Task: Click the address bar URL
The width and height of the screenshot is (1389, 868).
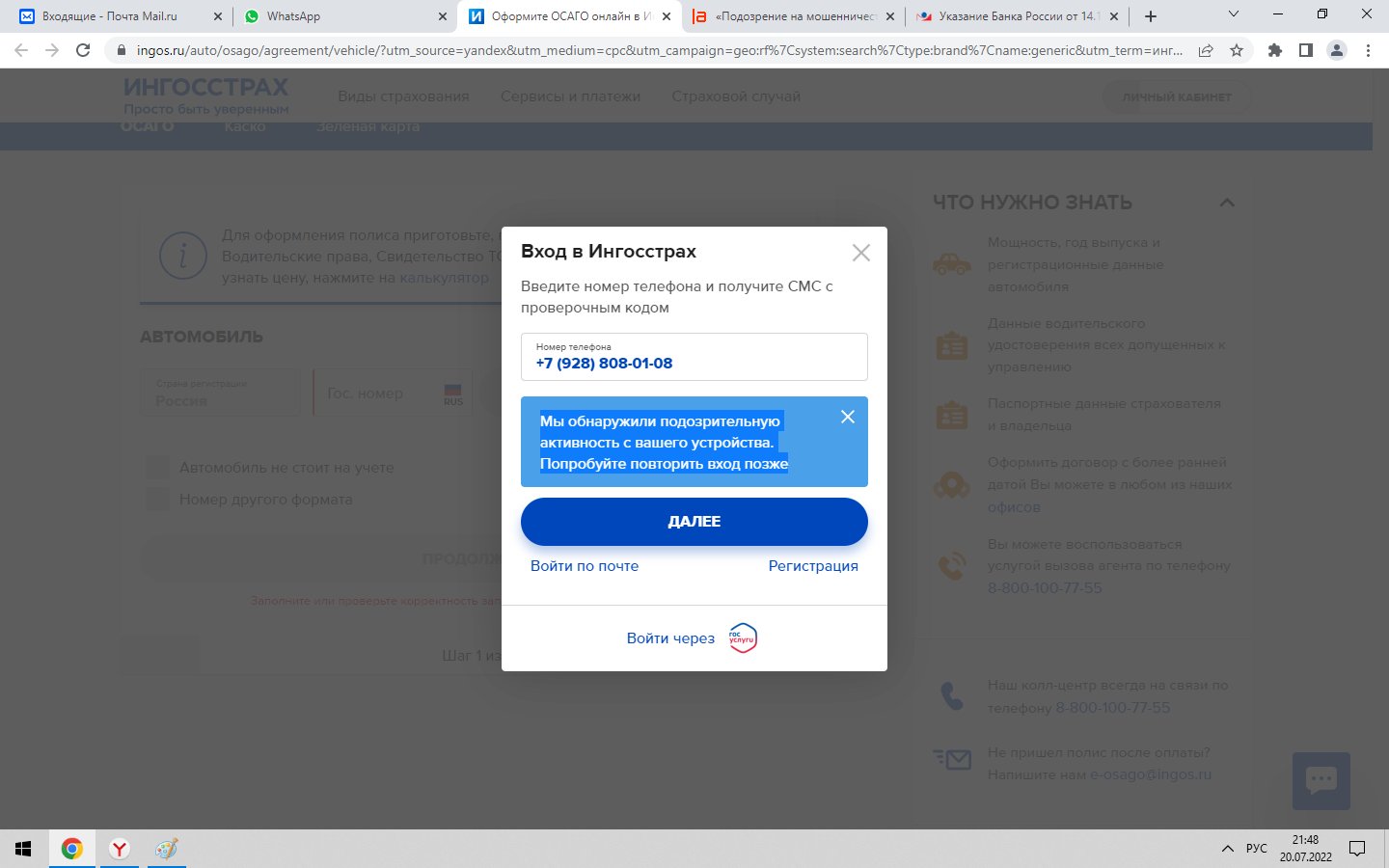Action: (659, 50)
